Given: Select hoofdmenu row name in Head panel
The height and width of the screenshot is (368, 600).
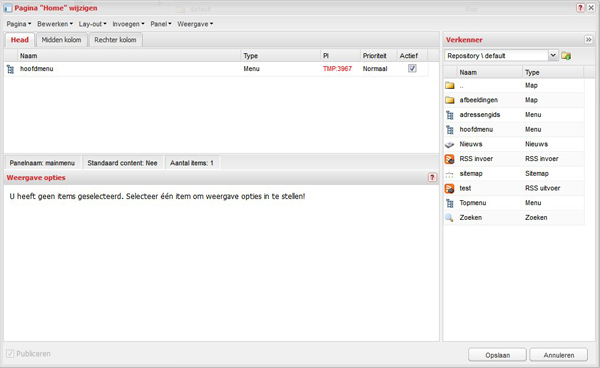Looking at the screenshot, I should 37,69.
